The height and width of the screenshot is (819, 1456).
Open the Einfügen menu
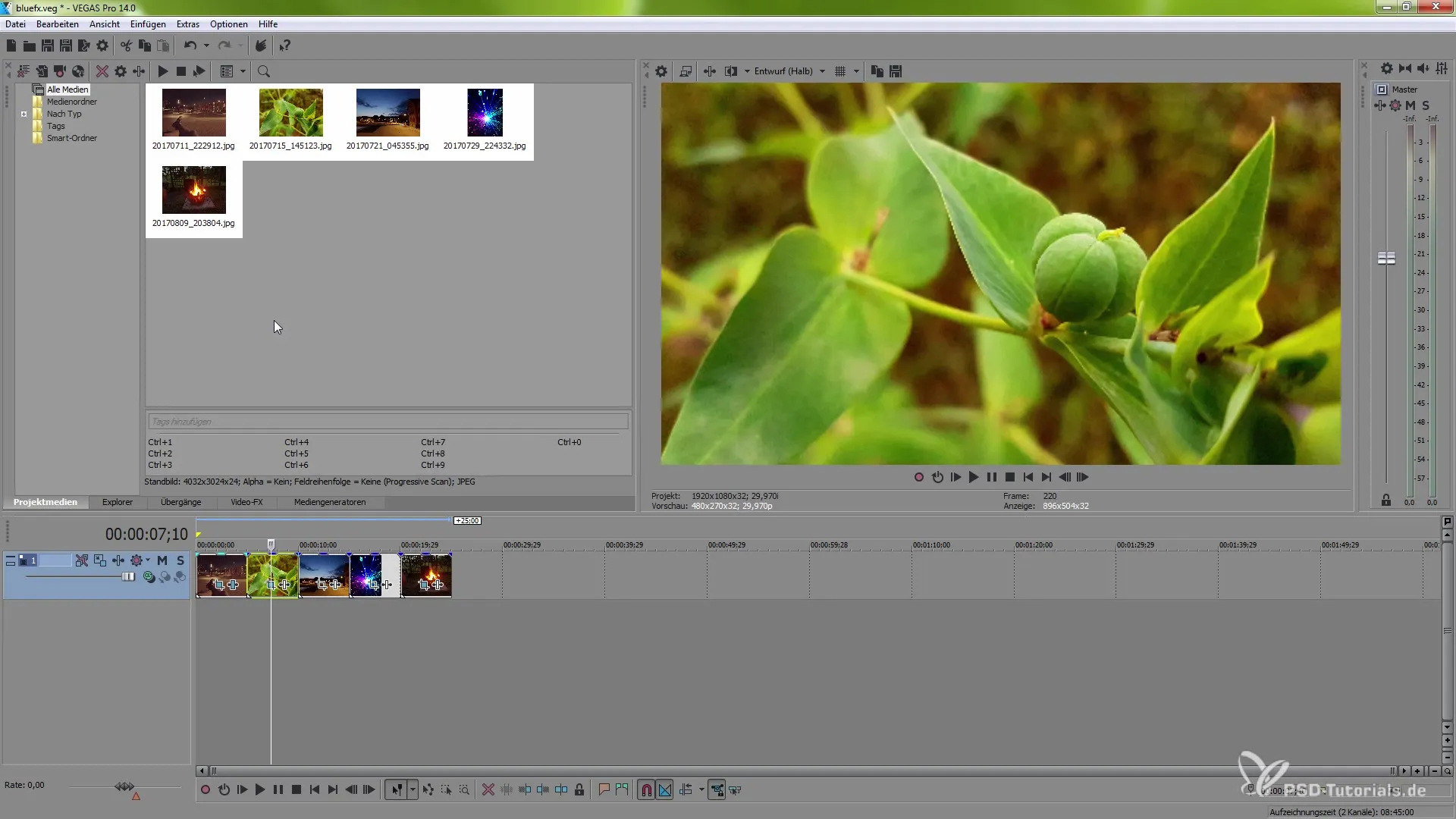click(148, 24)
